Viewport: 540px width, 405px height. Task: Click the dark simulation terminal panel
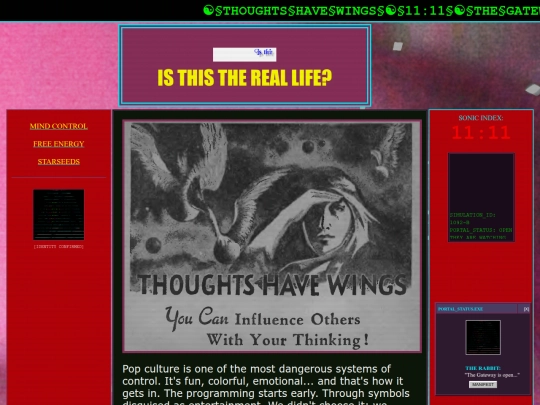coord(481,197)
